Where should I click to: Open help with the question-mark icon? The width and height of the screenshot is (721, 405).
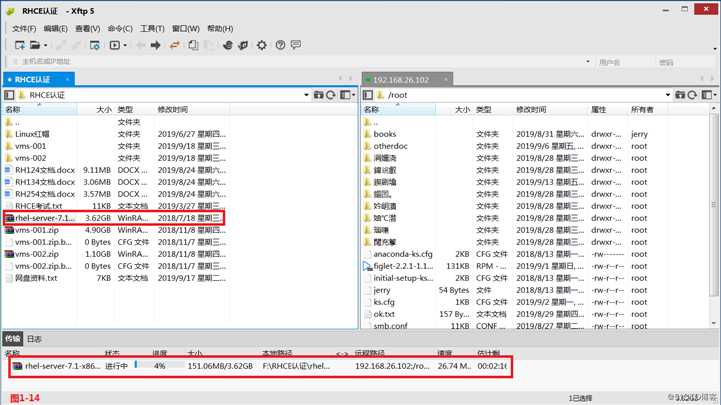(x=280, y=45)
